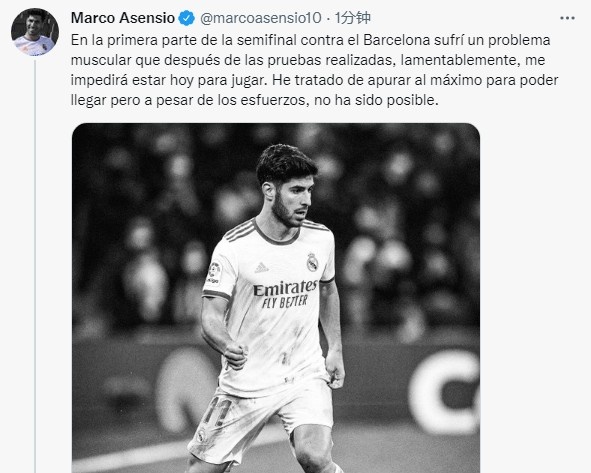
Task: Click the vertical thread line below the avatar
Action: [x=35, y=266]
